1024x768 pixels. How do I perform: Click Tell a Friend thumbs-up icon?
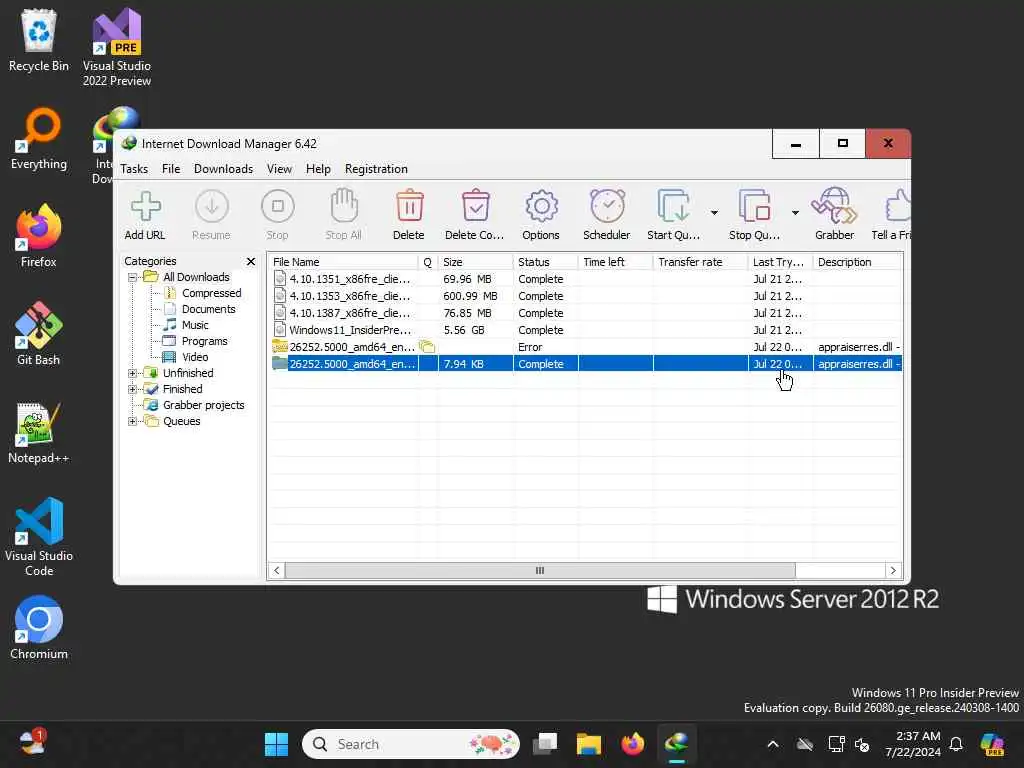click(x=898, y=206)
